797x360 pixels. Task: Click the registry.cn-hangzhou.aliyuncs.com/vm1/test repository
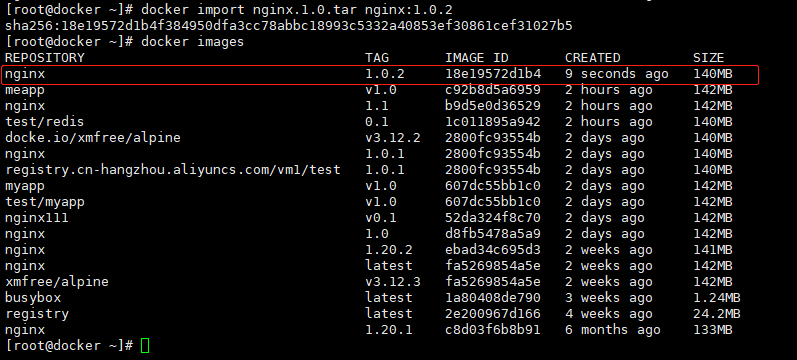coord(173,170)
